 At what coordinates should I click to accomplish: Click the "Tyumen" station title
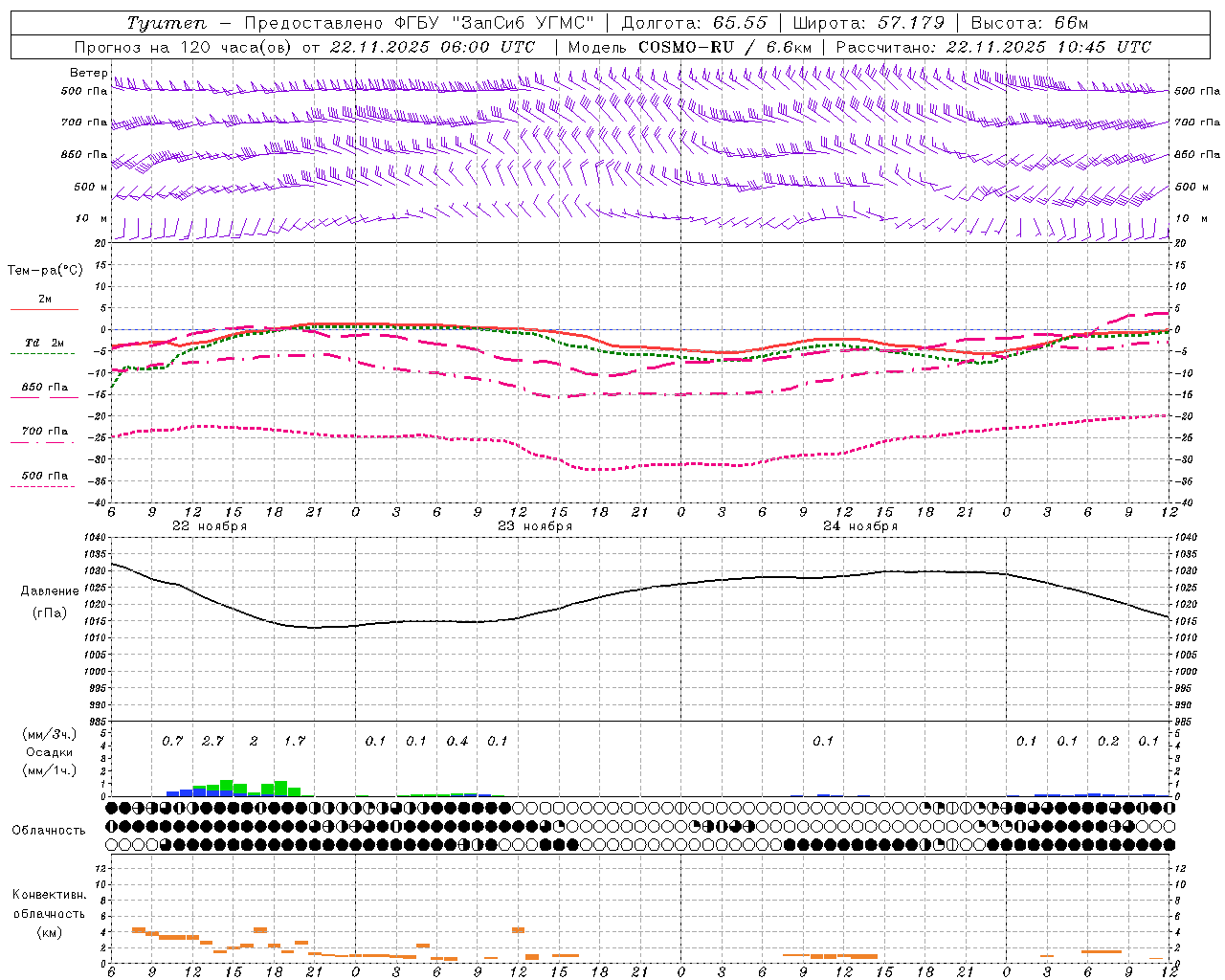click(x=167, y=23)
